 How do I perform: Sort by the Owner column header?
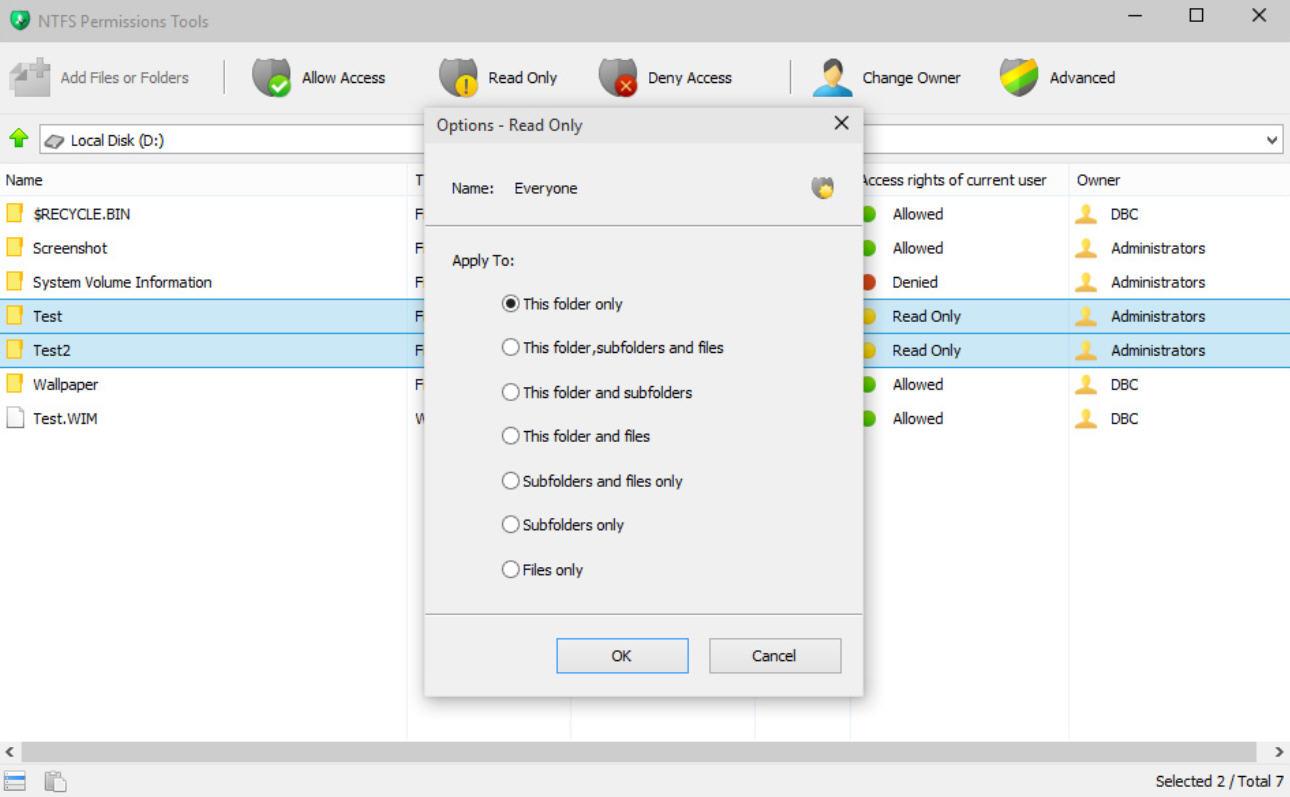(x=1098, y=180)
